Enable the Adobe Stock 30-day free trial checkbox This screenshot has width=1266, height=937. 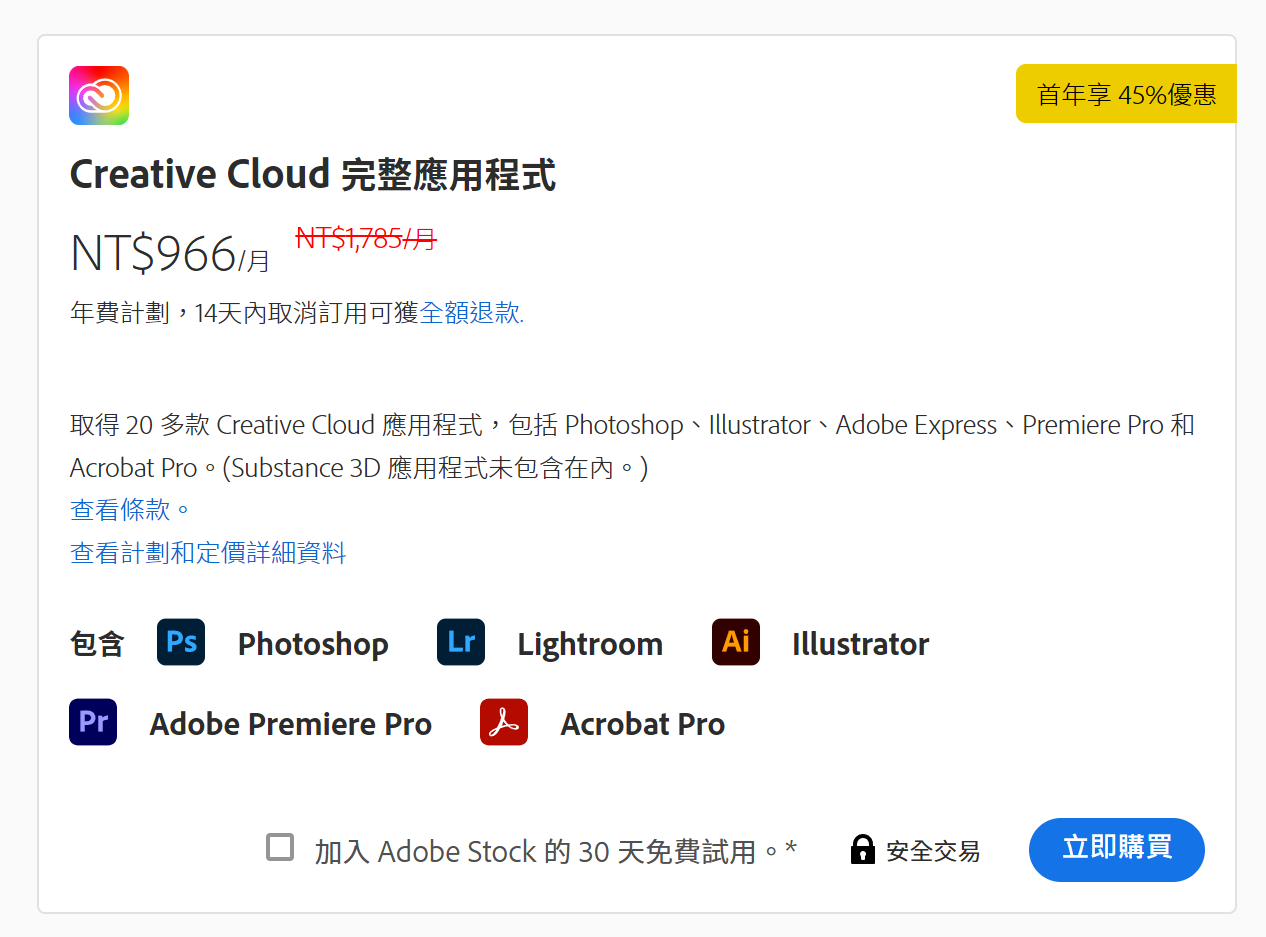280,848
